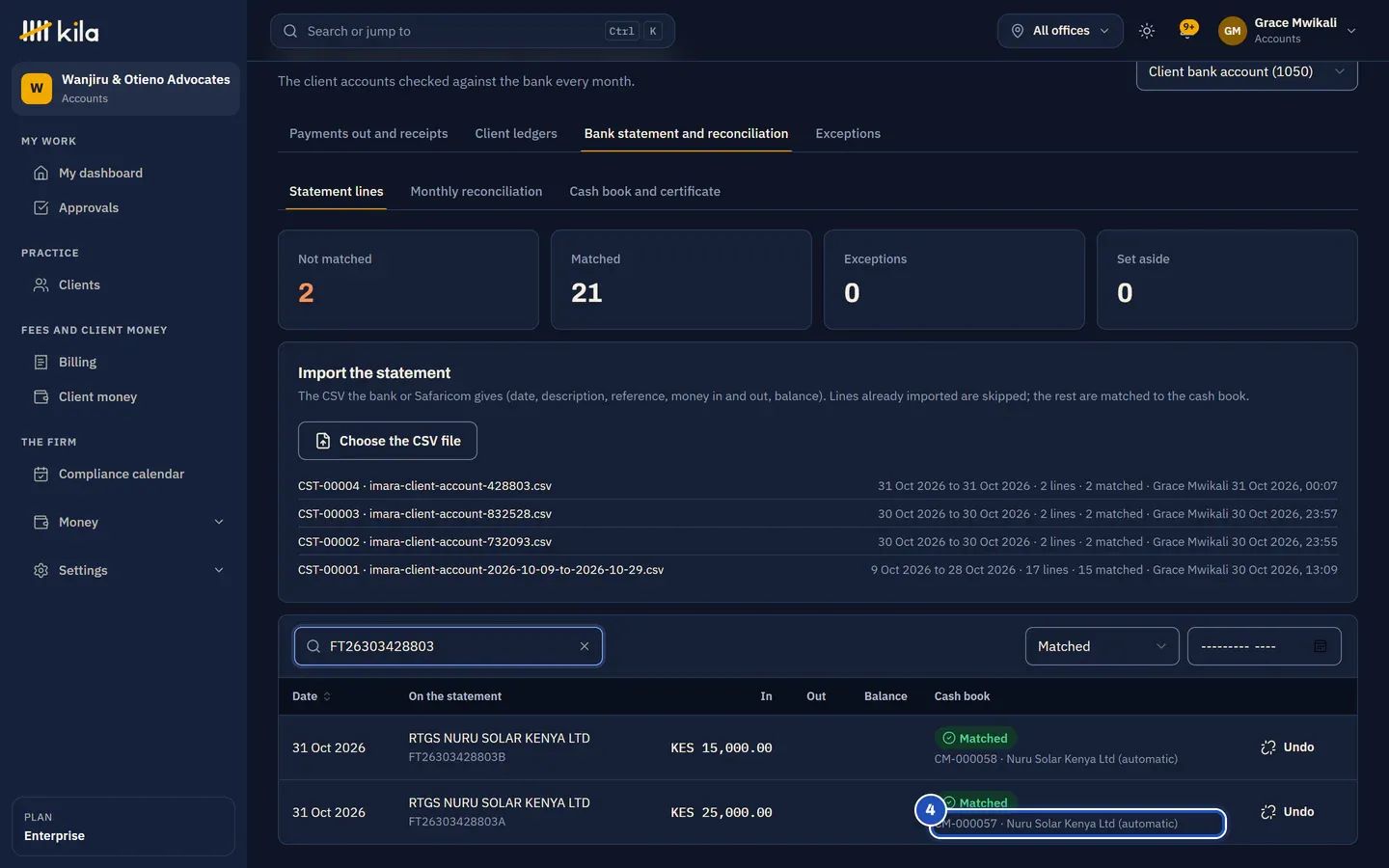Open the Exceptions tab
The width and height of the screenshot is (1389, 868).
tap(848, 133)
